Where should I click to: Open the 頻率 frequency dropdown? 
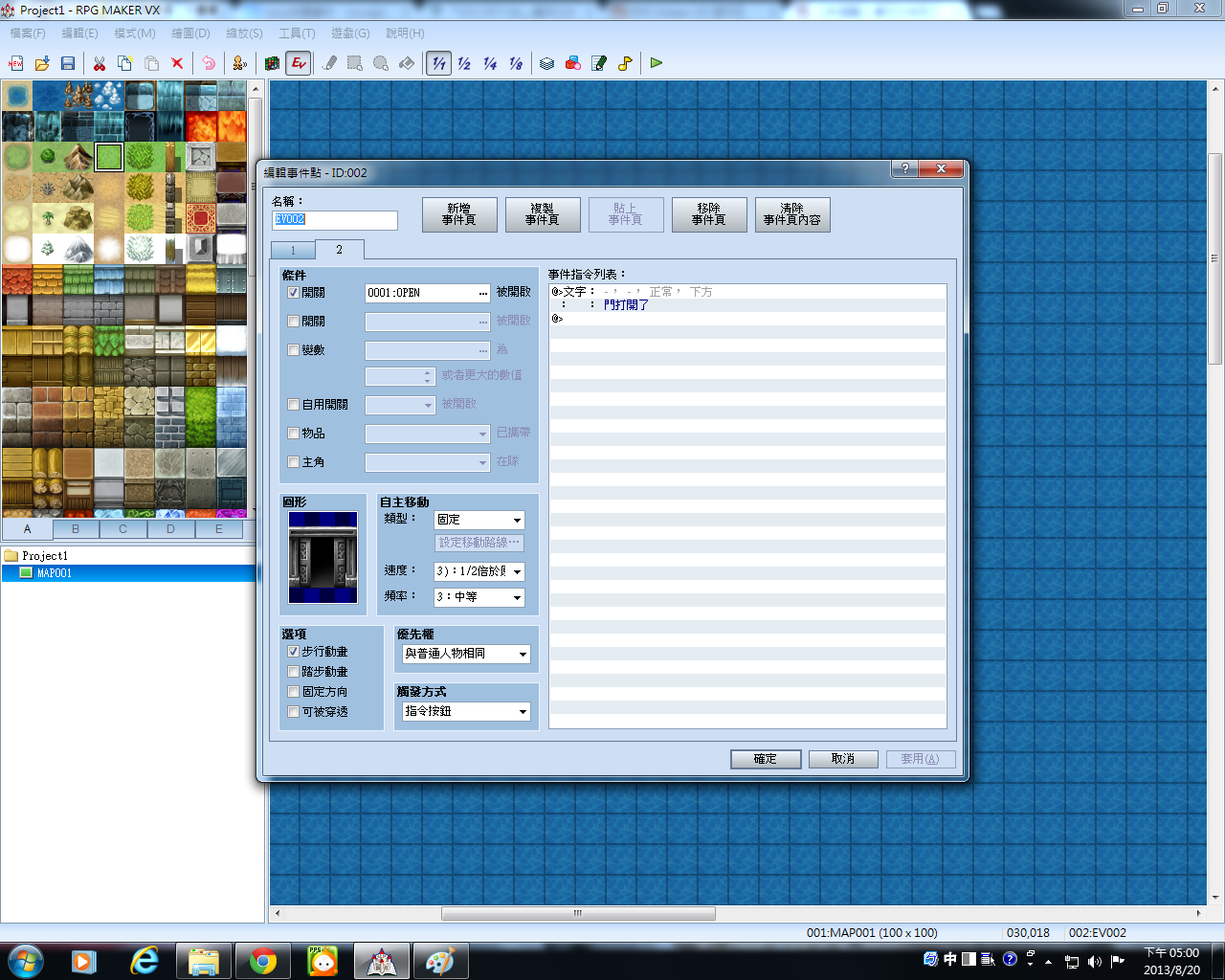[x=479, y=597]
